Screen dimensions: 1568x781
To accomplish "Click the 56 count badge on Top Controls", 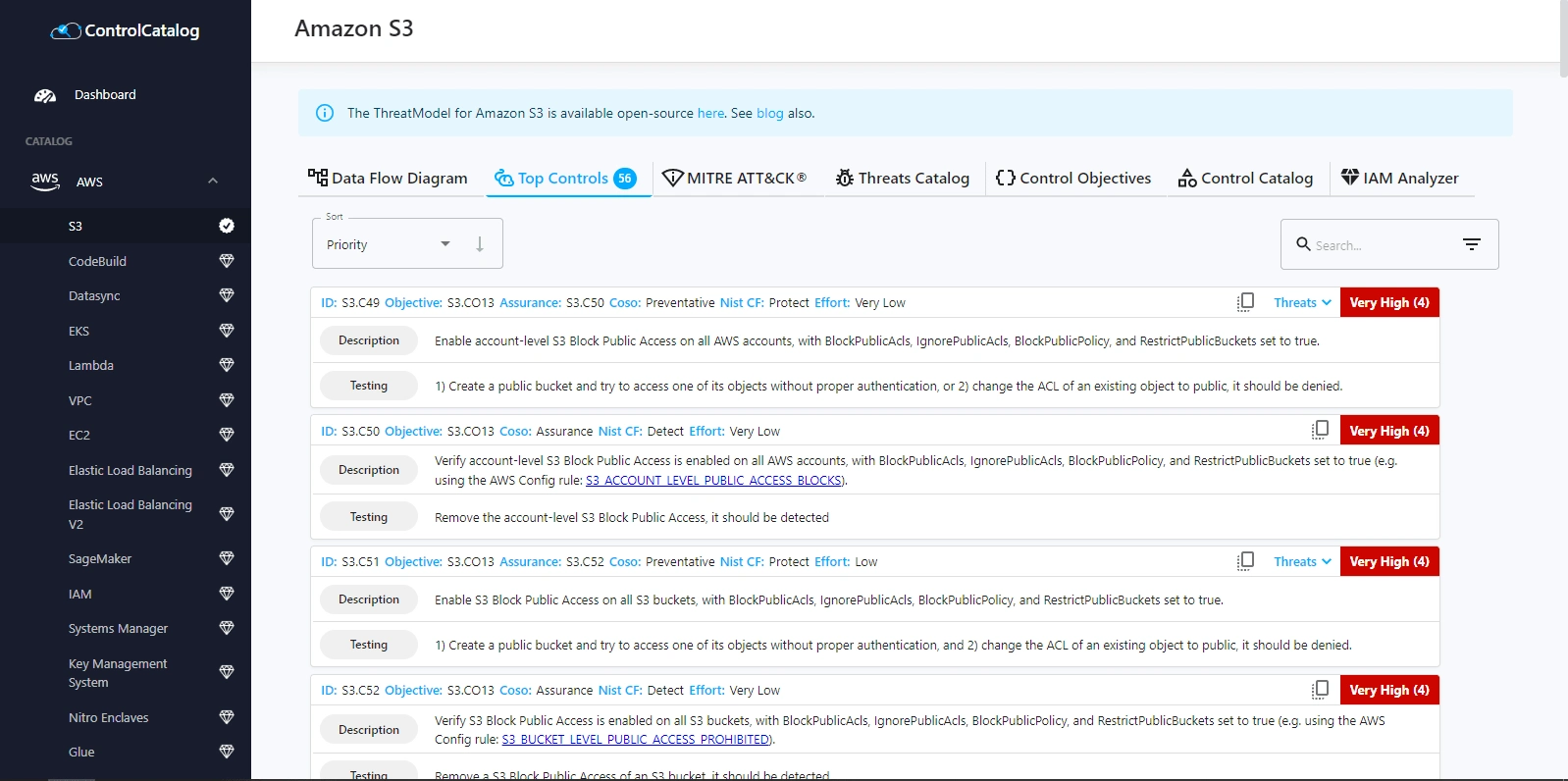I will tap(625, 179).
